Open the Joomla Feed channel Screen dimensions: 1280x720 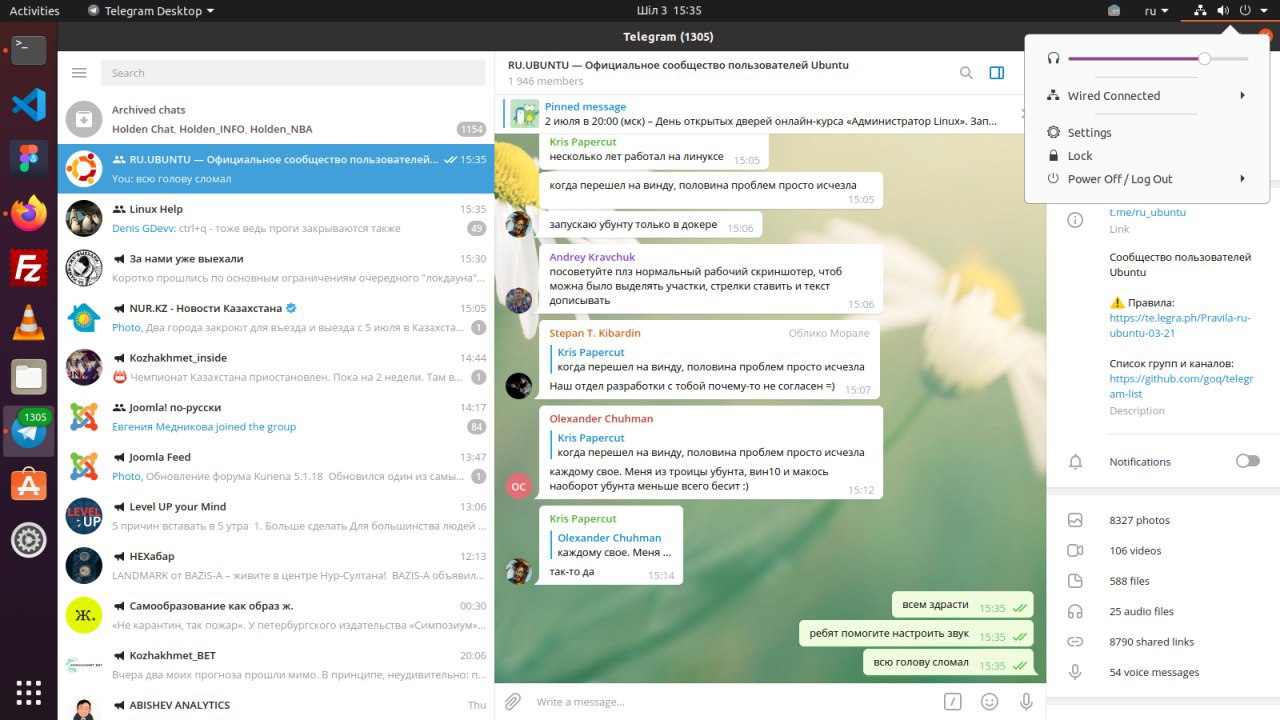click(x=276, y=467)
